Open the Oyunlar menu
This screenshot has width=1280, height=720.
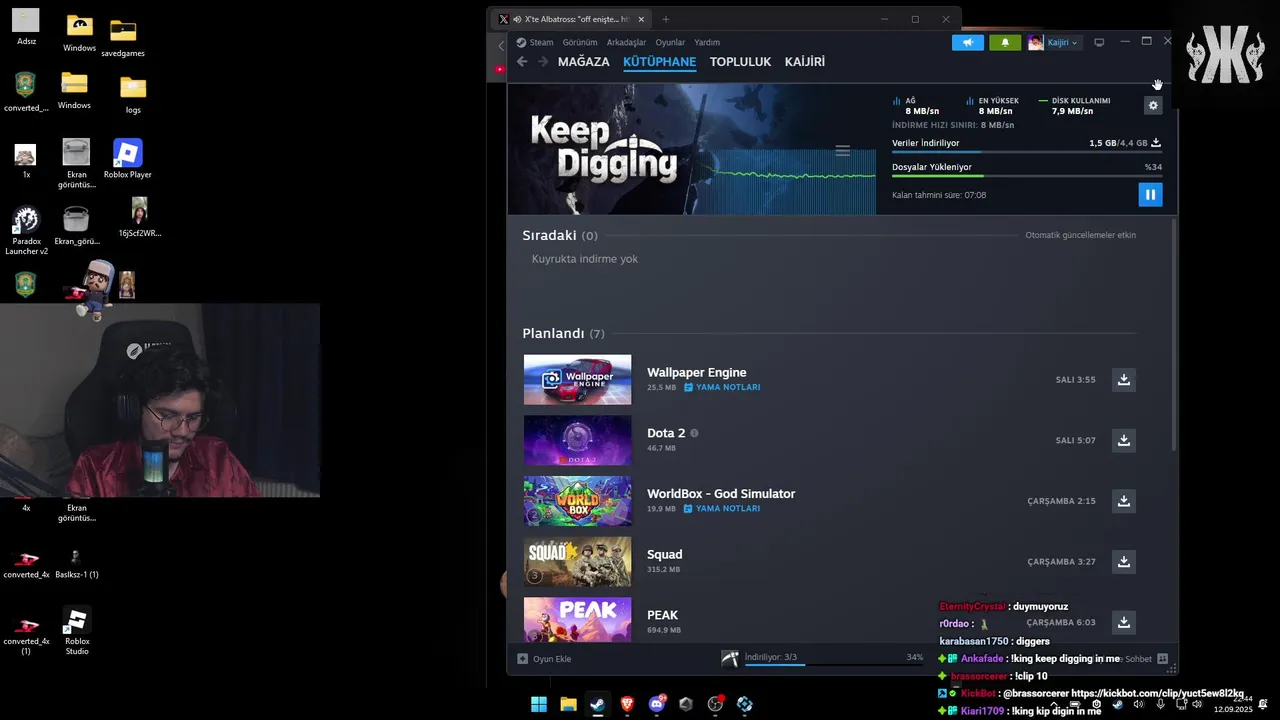pyautogui.click(x=670, y=42)
